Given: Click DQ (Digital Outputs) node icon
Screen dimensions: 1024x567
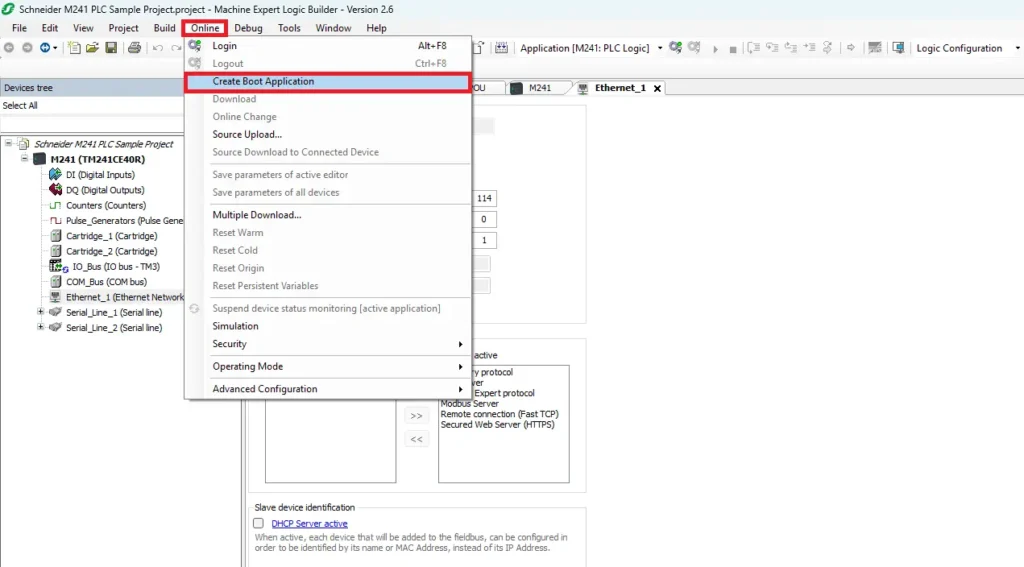Looking at the screenshot, I should (x=56, y=190).
